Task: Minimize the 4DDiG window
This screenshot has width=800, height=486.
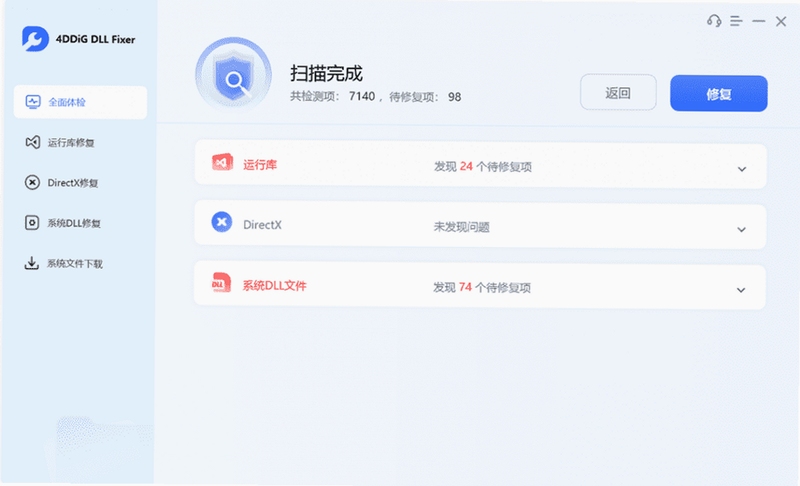Action: click(759, 21)
